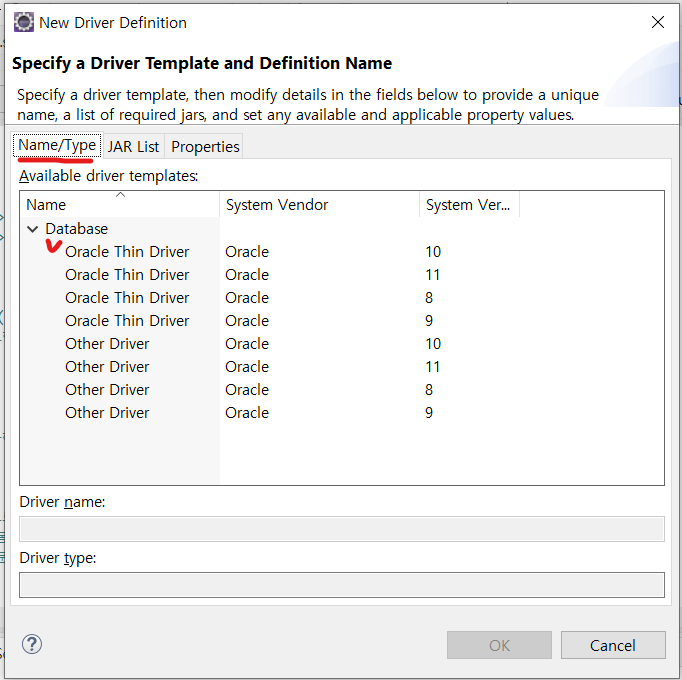Select Other Driver version 10

point(107,344)
